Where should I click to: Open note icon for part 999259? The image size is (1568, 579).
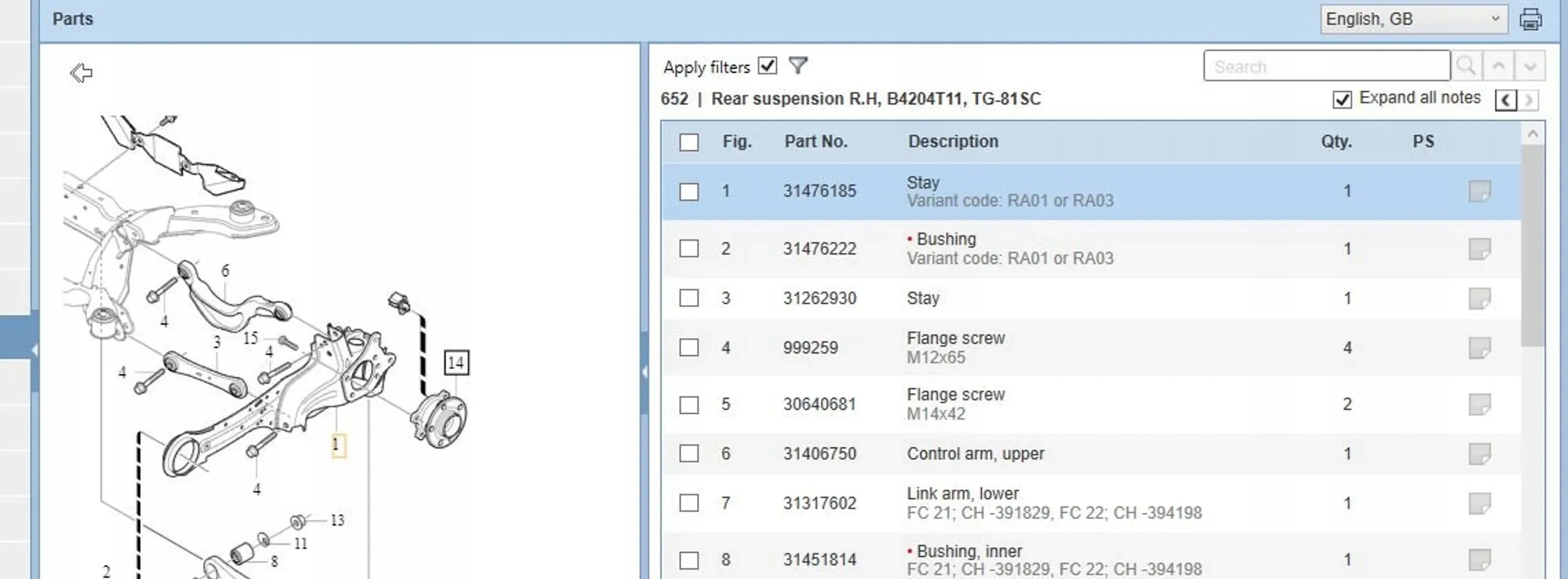coord(1480,348)
